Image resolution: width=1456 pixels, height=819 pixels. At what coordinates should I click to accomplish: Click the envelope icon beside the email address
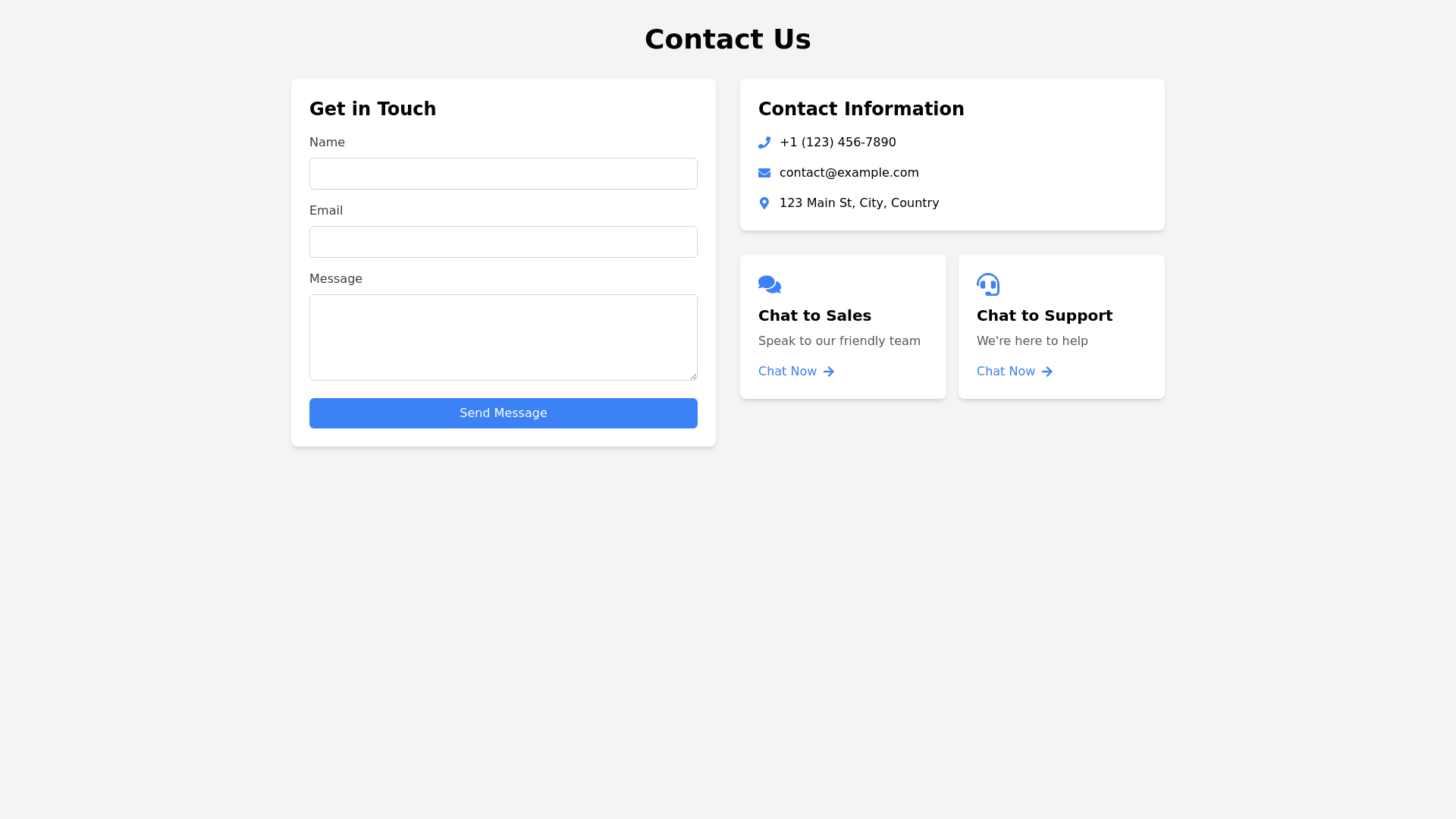tap(764, 173)
